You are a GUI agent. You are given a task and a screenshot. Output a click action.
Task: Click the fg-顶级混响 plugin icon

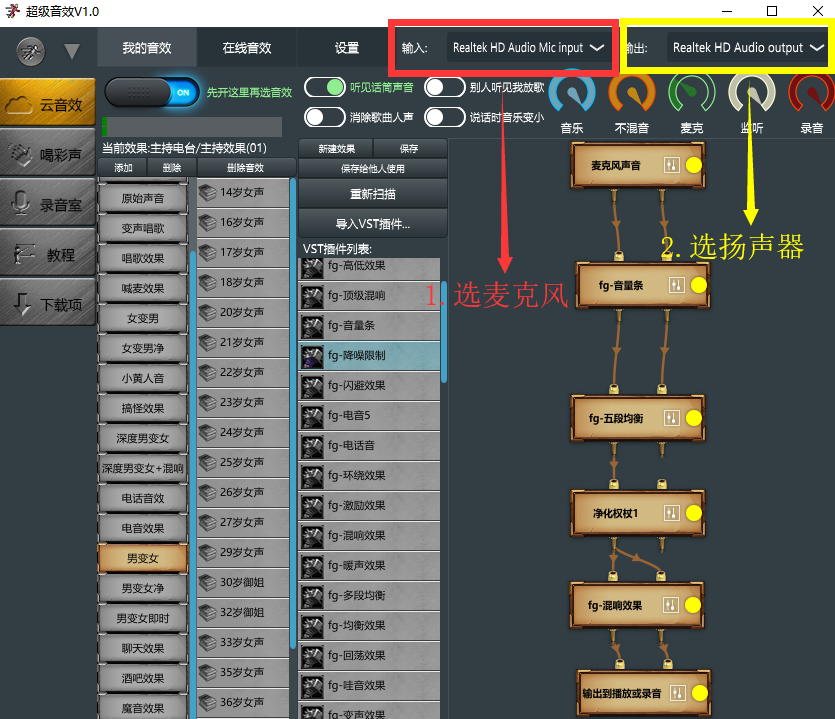pos(312,297)
